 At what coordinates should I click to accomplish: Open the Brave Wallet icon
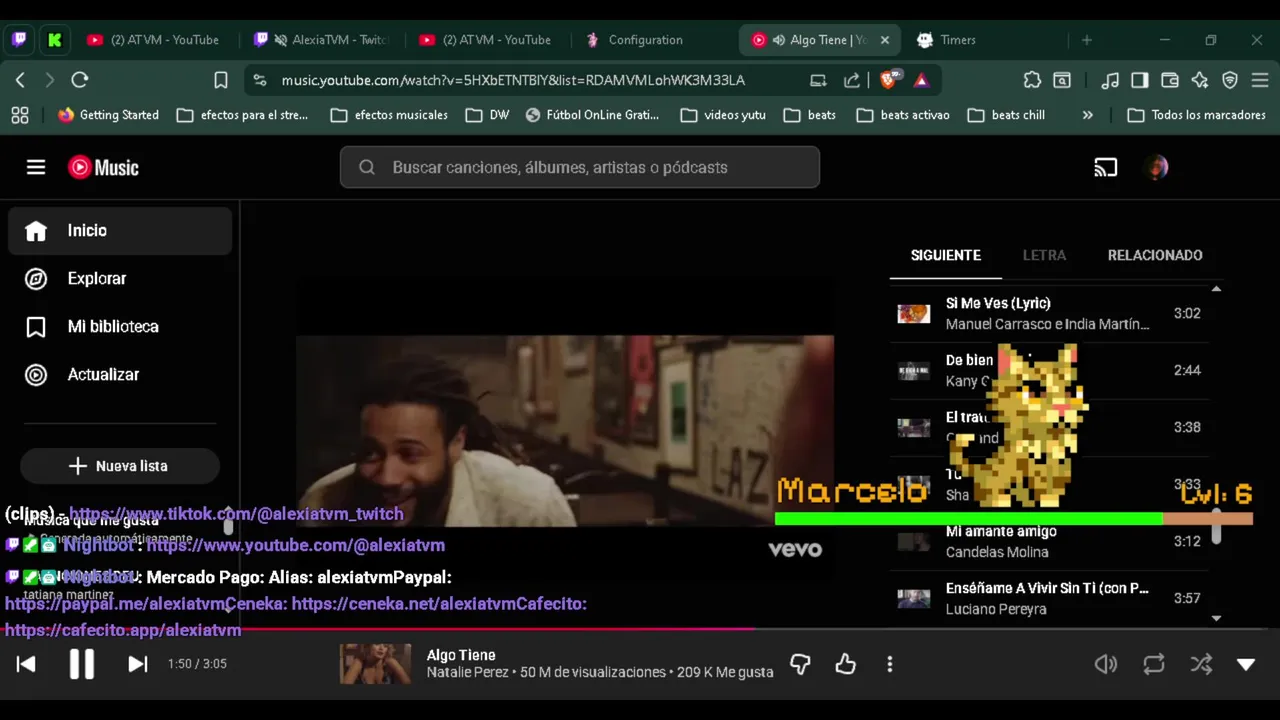[1170, 80]
